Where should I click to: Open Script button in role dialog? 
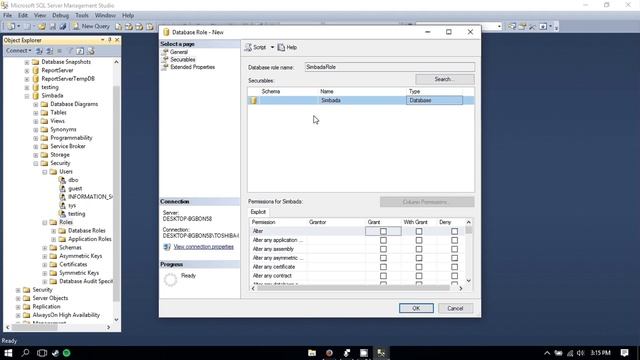click(x=256, y=47)
